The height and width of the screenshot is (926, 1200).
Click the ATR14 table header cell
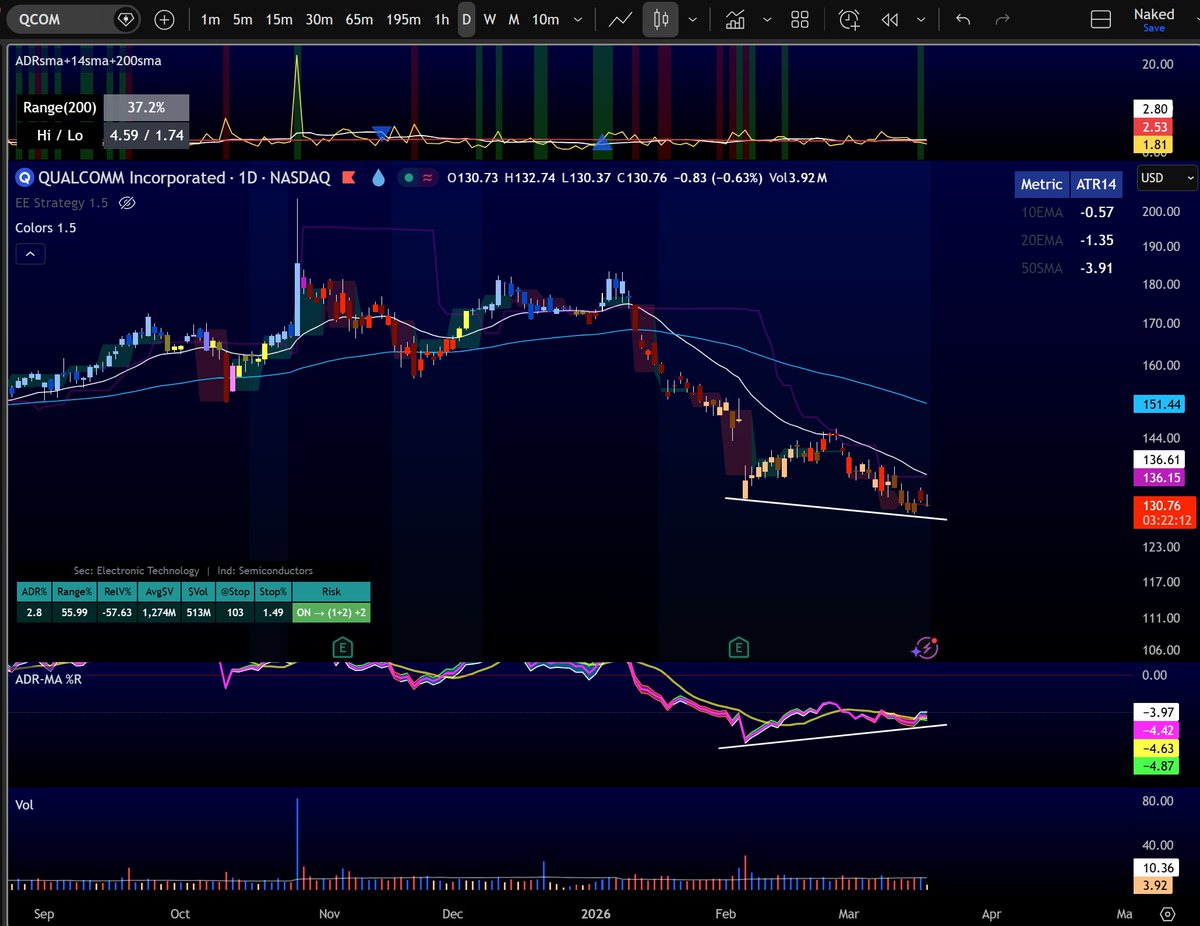pos(1094,184)
